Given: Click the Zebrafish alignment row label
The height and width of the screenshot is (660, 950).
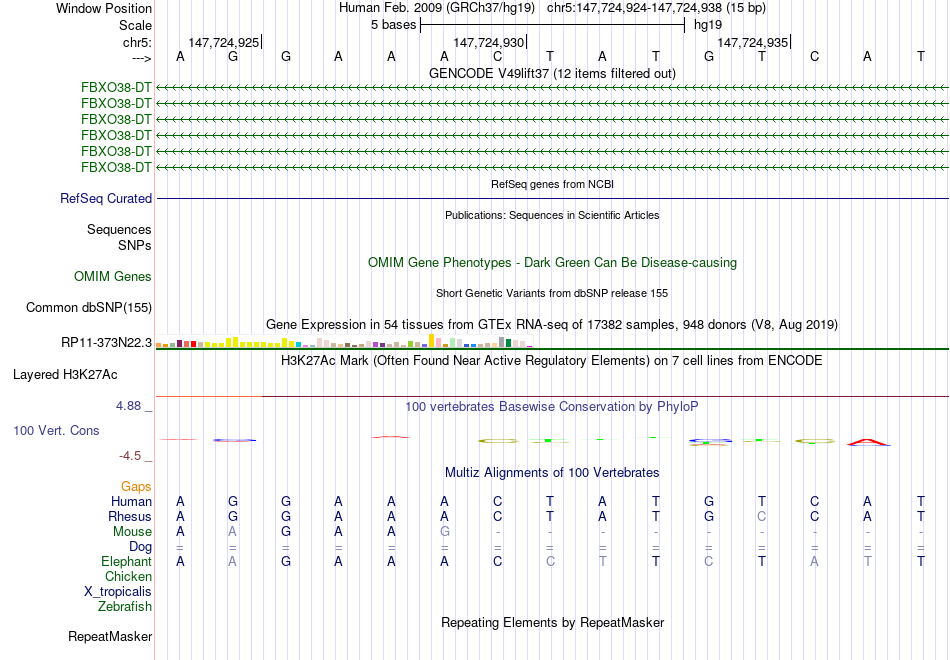Looking at the screenshot, I should pyautogui.click(x=125, y=607).
